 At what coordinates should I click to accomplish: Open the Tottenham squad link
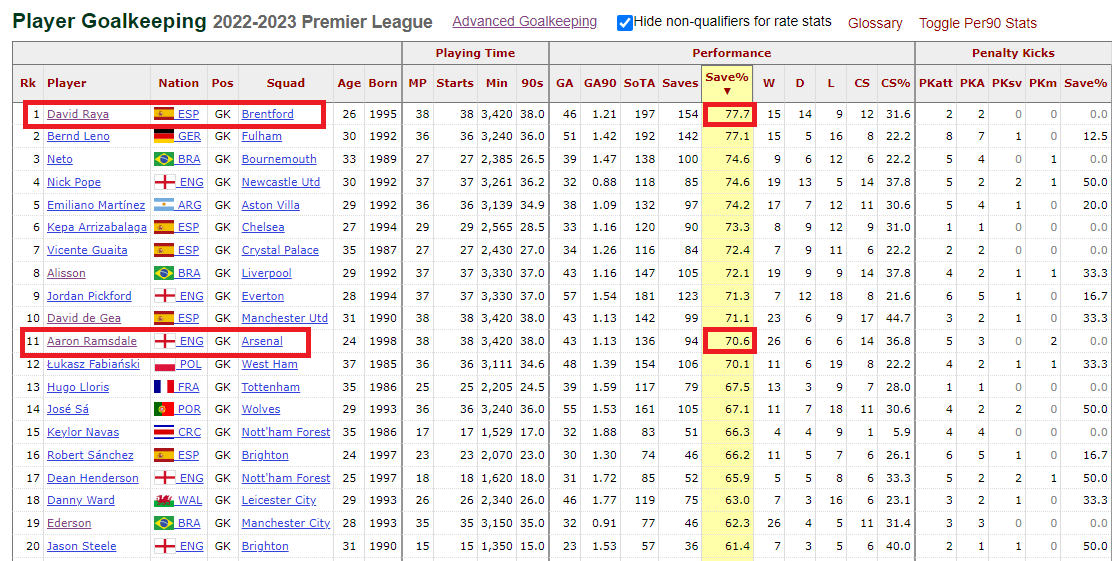tap(271, 387)
